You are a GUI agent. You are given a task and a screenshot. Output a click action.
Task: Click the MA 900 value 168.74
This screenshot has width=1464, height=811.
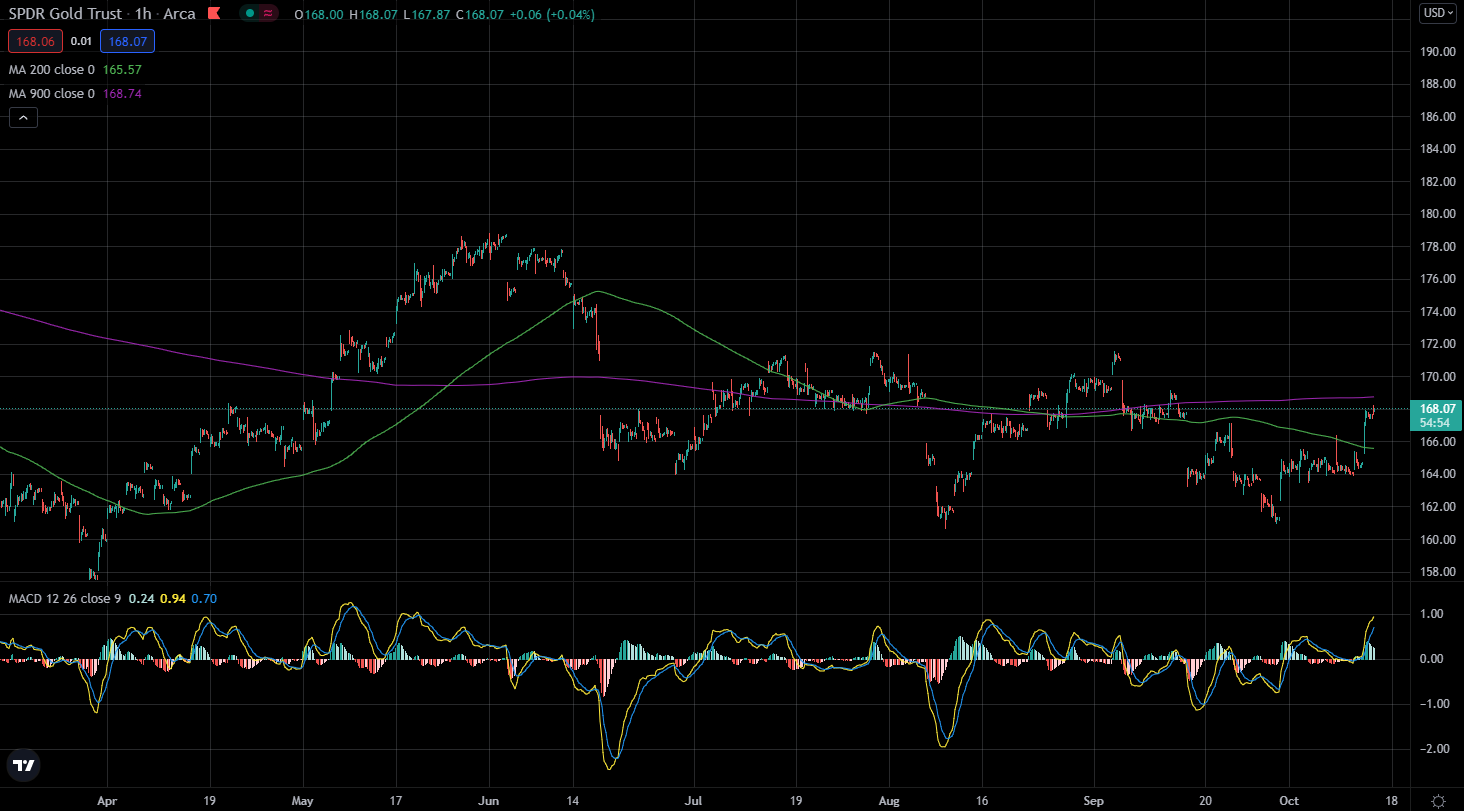(122, 93)
